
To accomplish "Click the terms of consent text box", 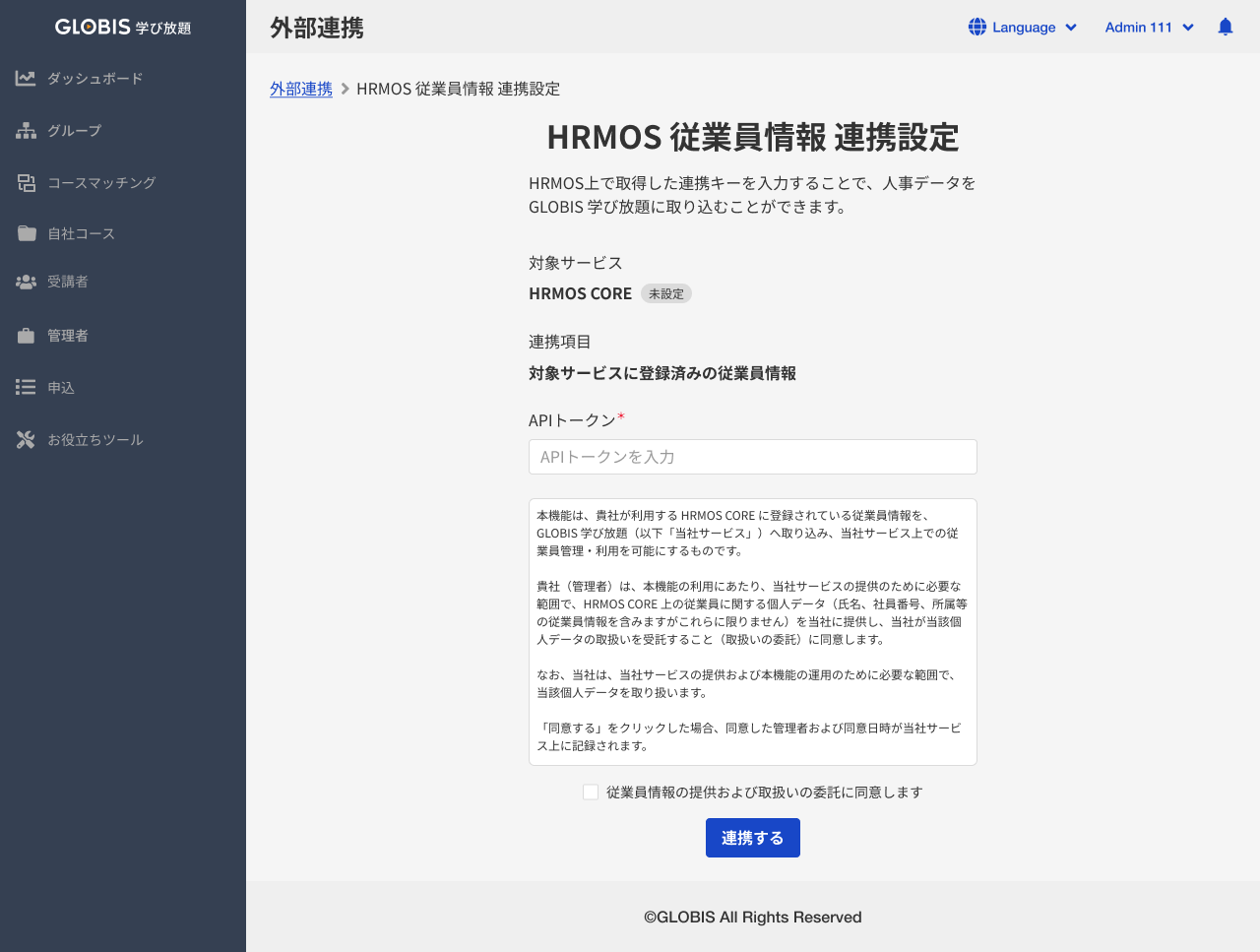I will (752, 631).
